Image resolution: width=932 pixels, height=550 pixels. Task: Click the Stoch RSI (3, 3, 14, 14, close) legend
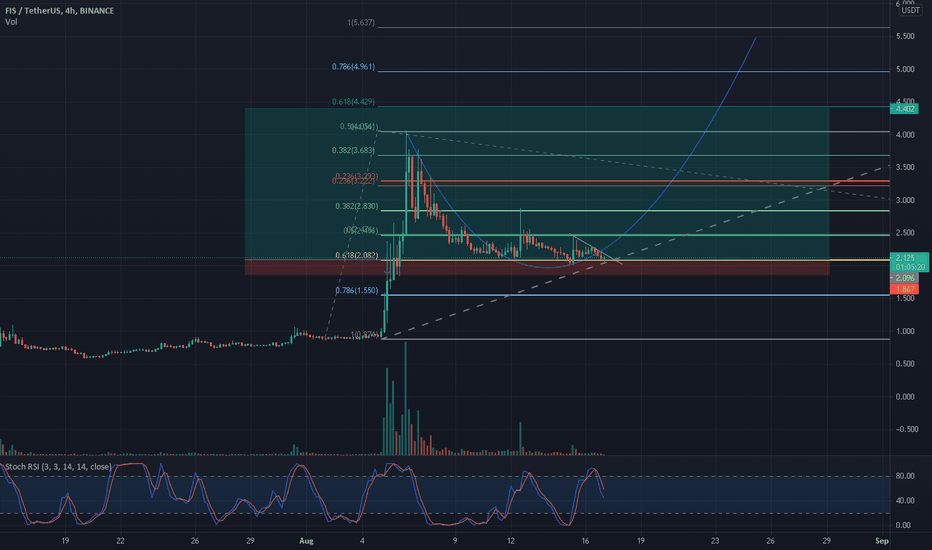coord(58,467)
